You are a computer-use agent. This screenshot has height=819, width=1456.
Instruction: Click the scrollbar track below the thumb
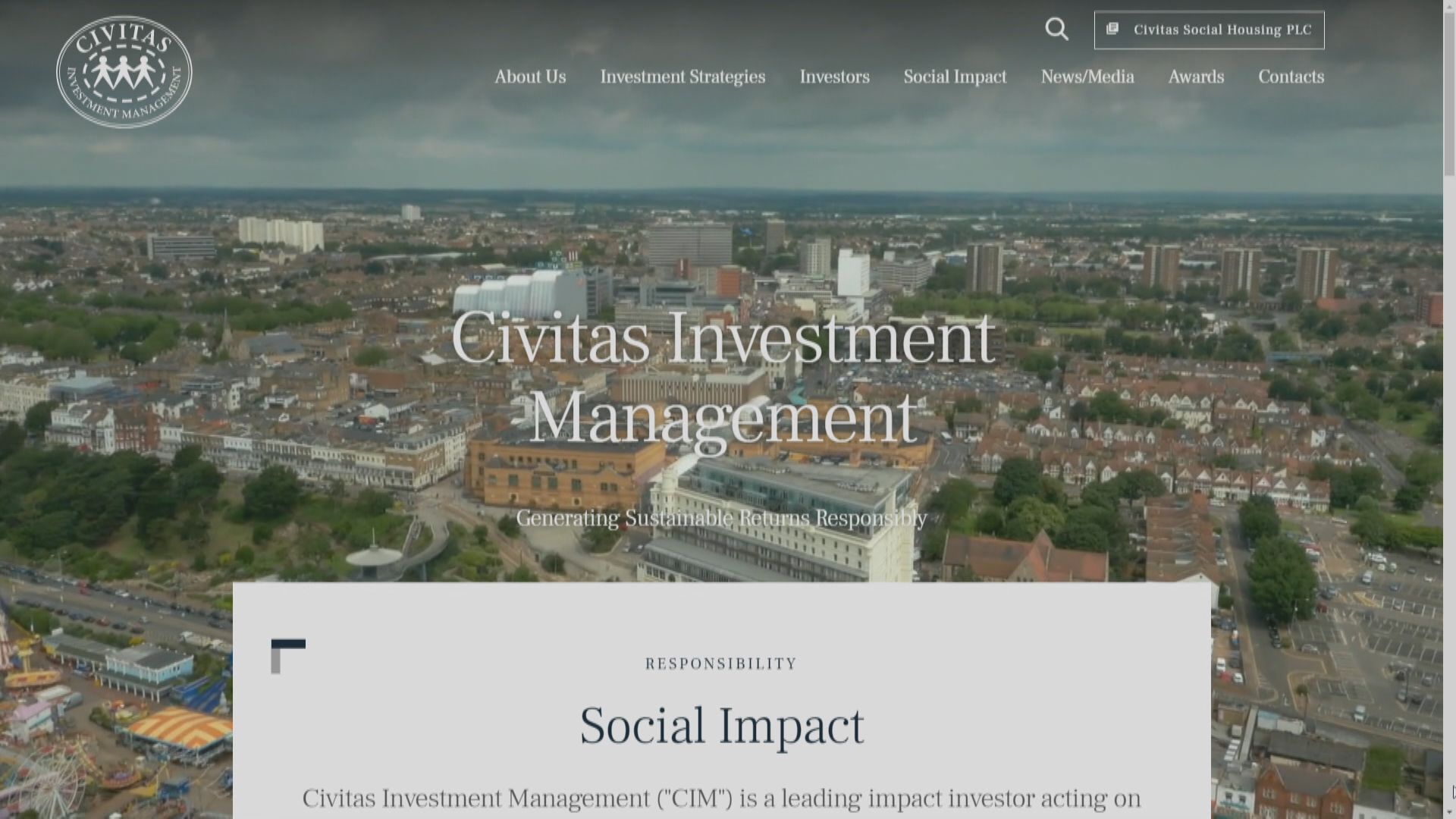pos(1449,493)
